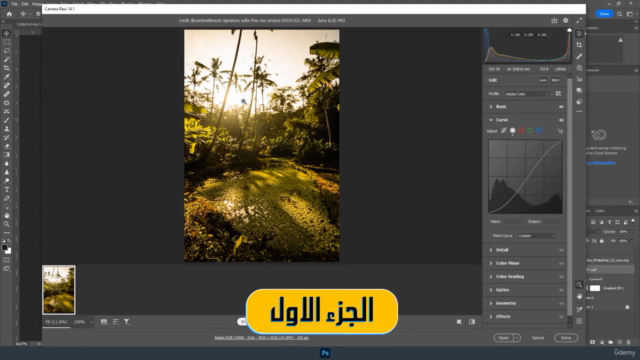This screenshot has height=360, width=640.
Task: Toggle Effects panel visibility eye
Action: [561, 317]
